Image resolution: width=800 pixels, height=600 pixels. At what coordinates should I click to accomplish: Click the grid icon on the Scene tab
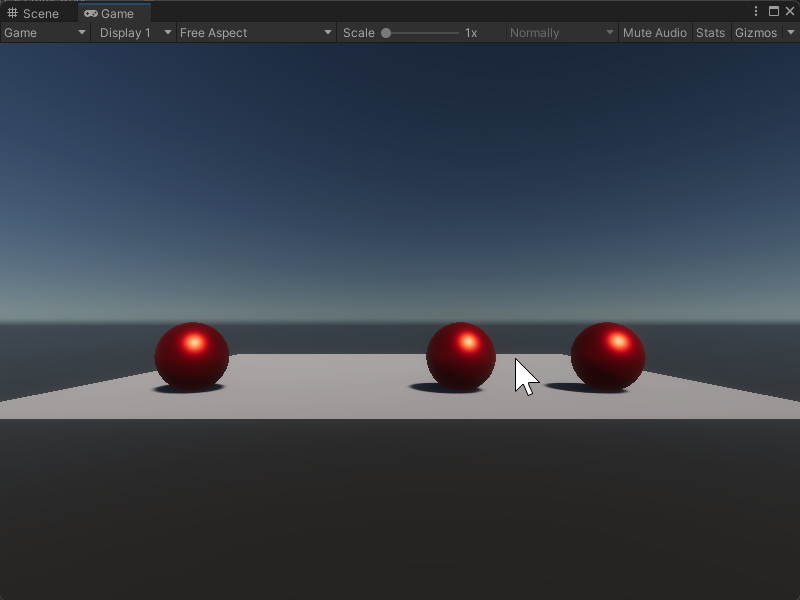[x=14, y=13]
